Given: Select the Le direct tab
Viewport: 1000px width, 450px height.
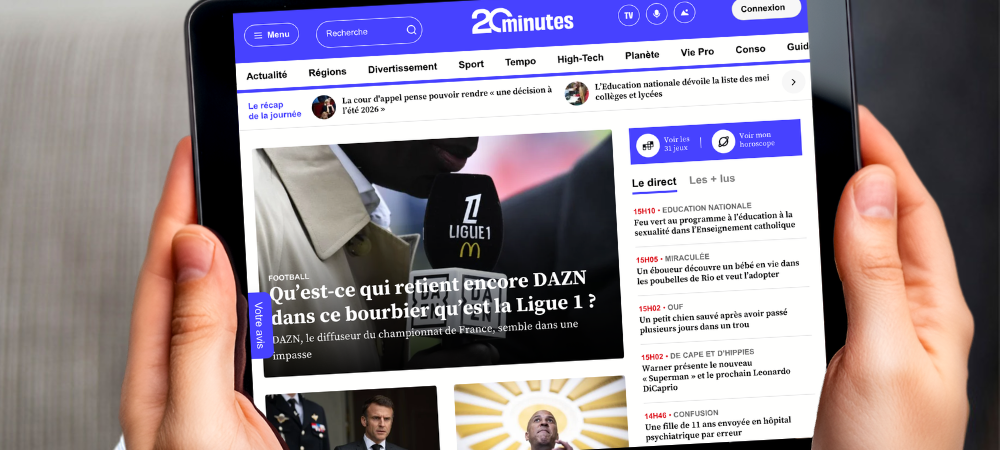Looking at the screenshot, I should coord(654,183).
